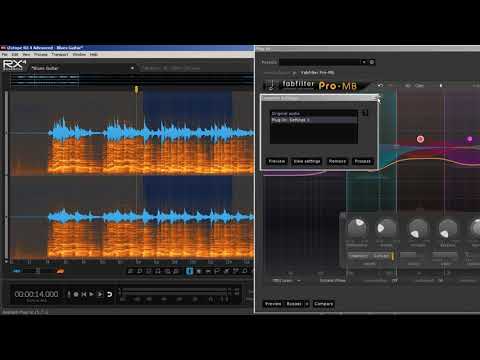Click the bottom Preview button in plug-in window
This screenshot has height=360, width=480.
click(x=273, y=304)
